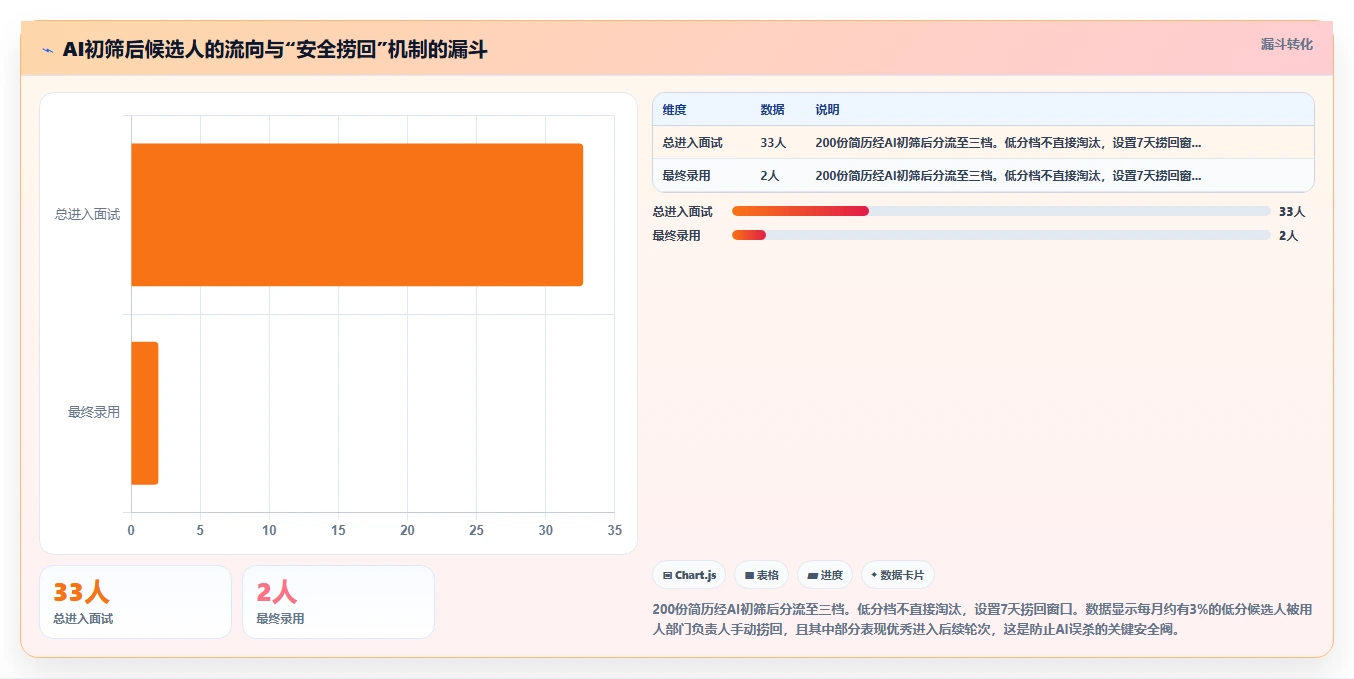Click the 2人 data card
Image resolution: width=1354 pixels, height=679 pixels.
(x=338, y=602)
